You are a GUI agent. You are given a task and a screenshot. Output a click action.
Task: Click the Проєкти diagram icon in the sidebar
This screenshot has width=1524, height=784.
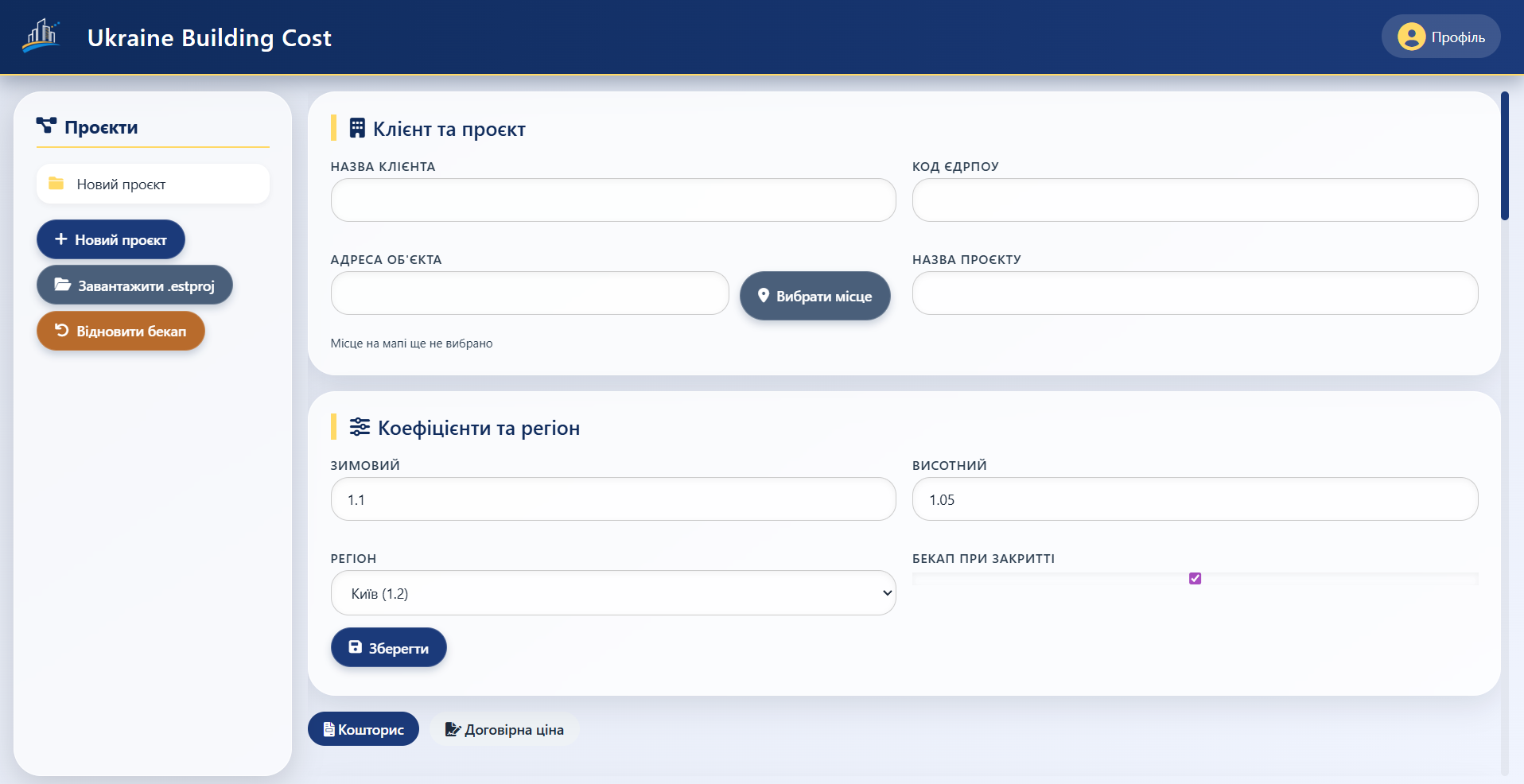[x=46, y=126]
